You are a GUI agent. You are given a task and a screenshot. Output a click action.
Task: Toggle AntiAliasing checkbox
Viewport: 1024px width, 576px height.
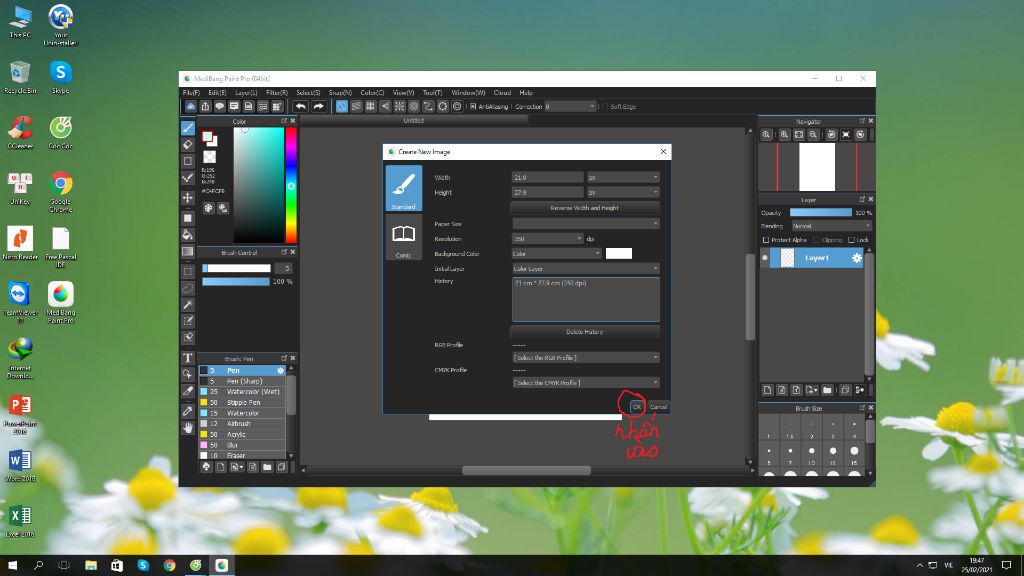tap(473, 106)
